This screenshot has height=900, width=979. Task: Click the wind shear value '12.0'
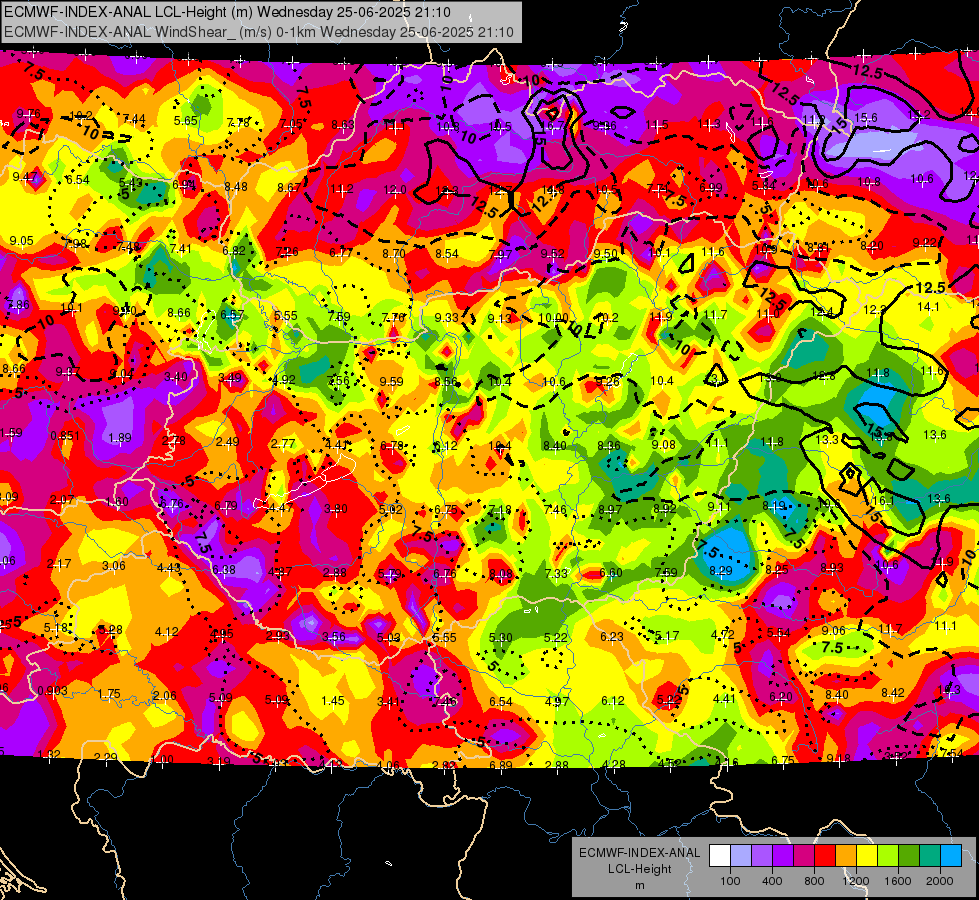point(395,189)
